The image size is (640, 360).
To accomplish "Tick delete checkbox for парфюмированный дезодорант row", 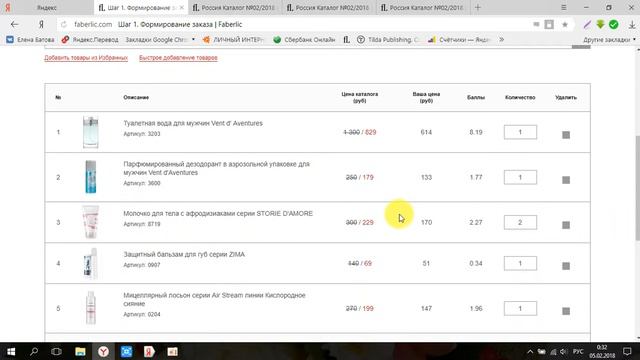I will click(566, 180).
